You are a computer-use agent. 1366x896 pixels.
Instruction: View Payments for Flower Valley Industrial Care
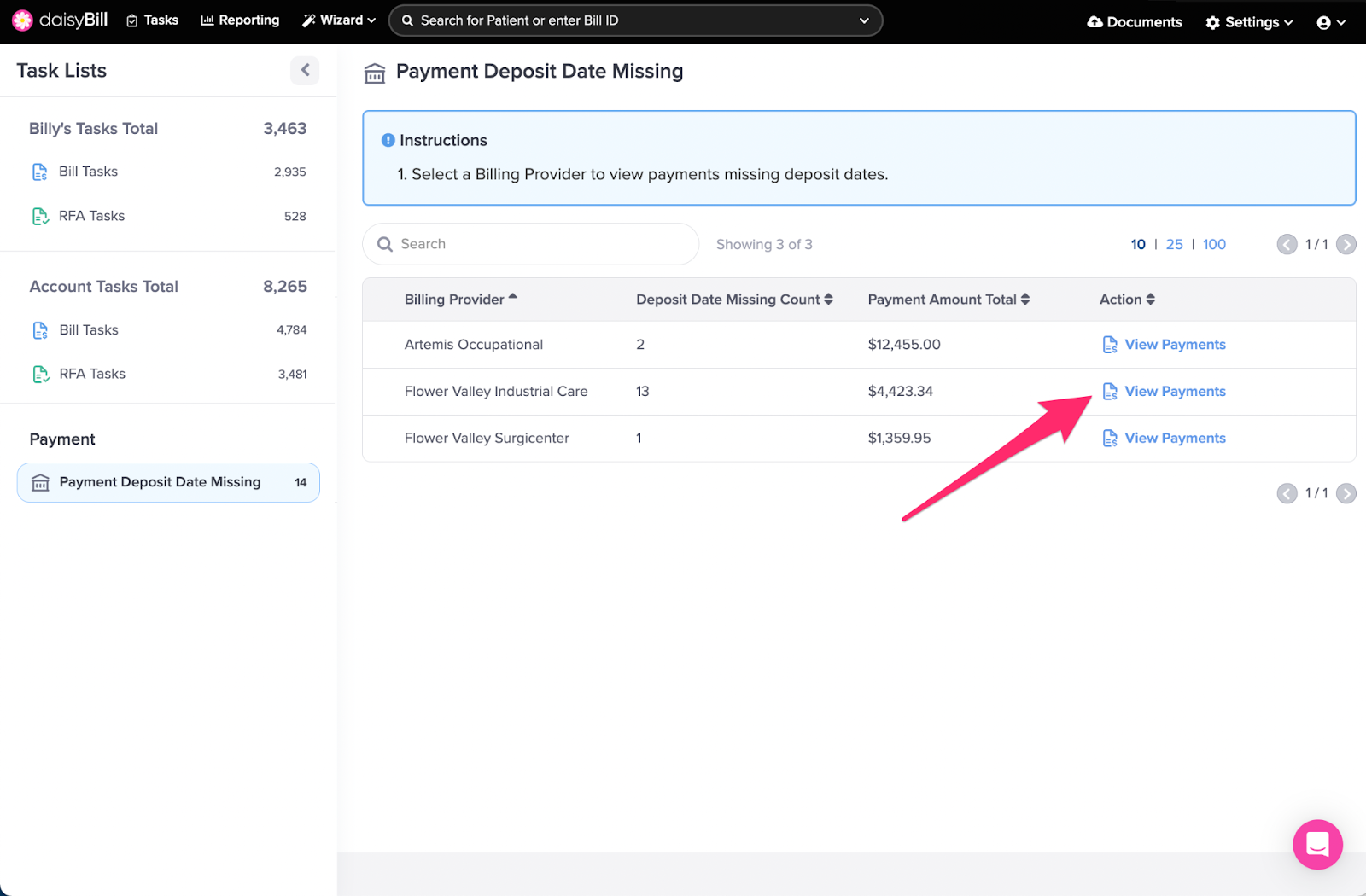tap(1175, 391)
